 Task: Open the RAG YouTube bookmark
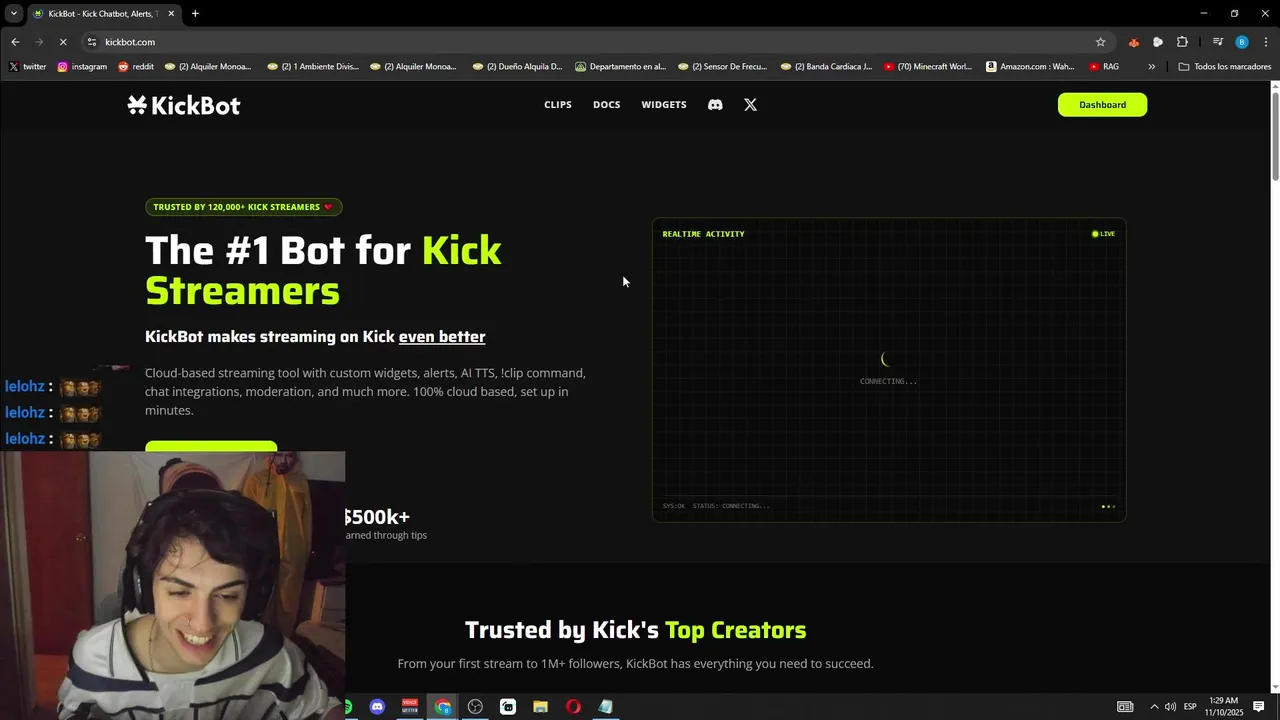click(x=1104, y=67)
